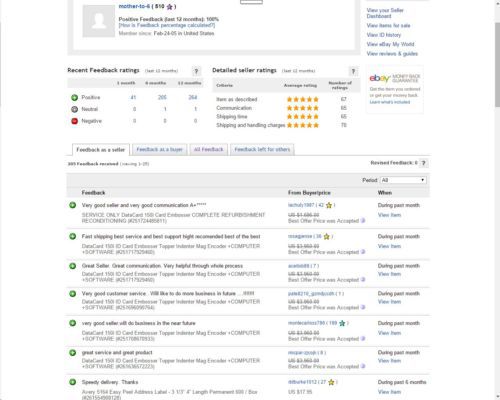Open the Period dropdown set to All
The width and height of the screenshot is (500, 400).
pos(403,180)
